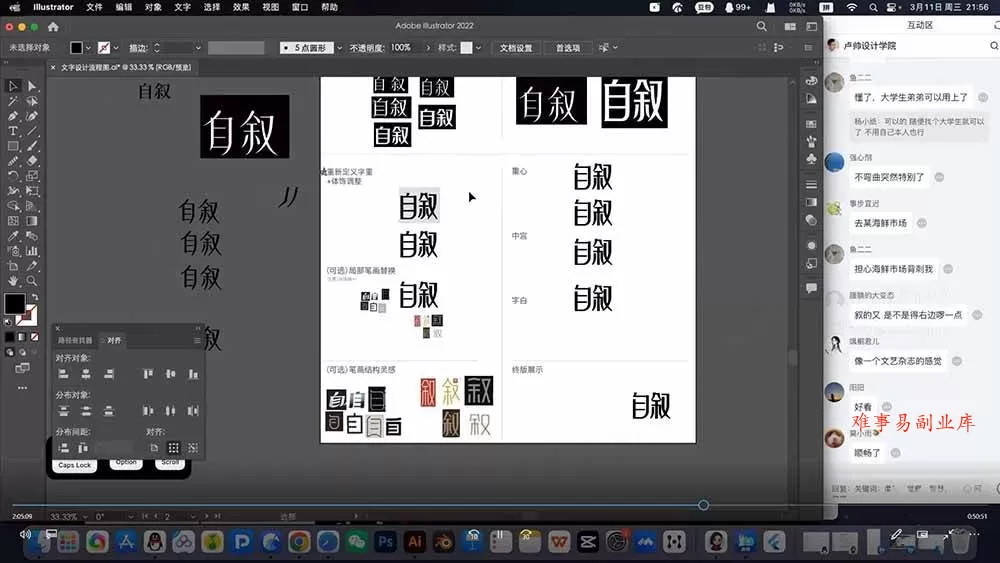The image size is (1000, 563).
Task: Click the Stroke swatch in toolbox
Action: click(x=27, y=315)
